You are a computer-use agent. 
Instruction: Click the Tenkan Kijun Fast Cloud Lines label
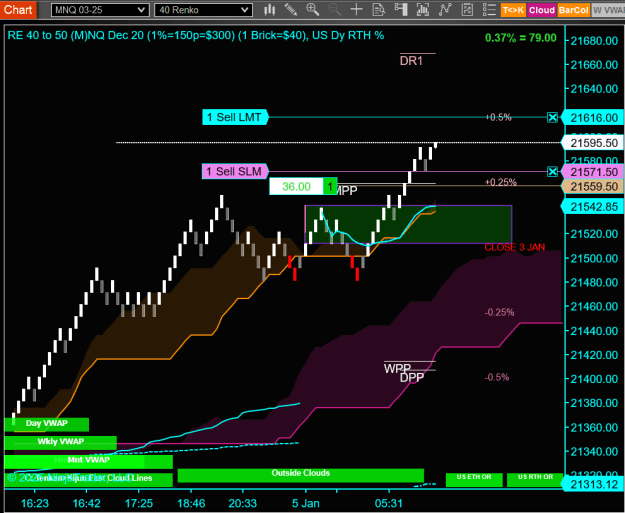click(x=88, y=479)
